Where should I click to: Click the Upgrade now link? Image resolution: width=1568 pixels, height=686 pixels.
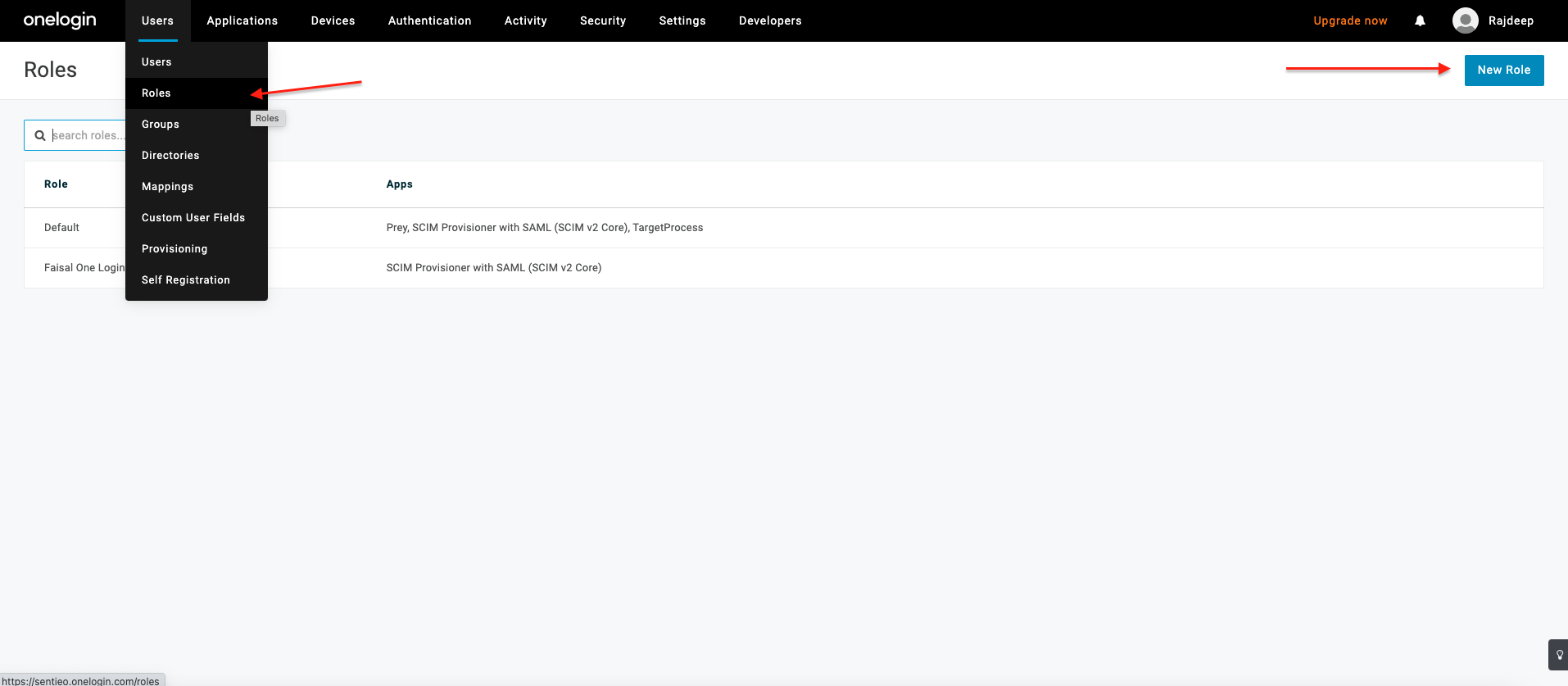[x=1350, y=20]
